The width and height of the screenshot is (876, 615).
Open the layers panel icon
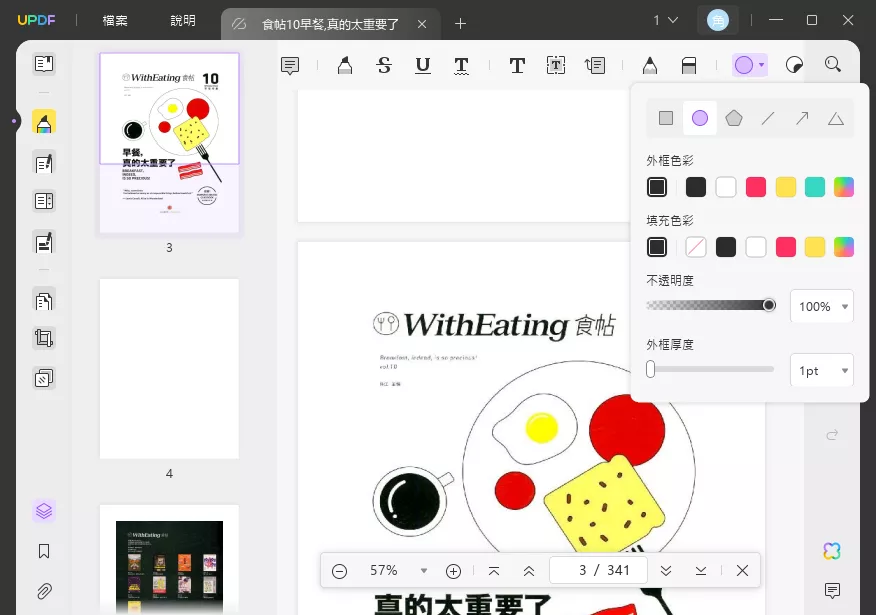point(44,511)
